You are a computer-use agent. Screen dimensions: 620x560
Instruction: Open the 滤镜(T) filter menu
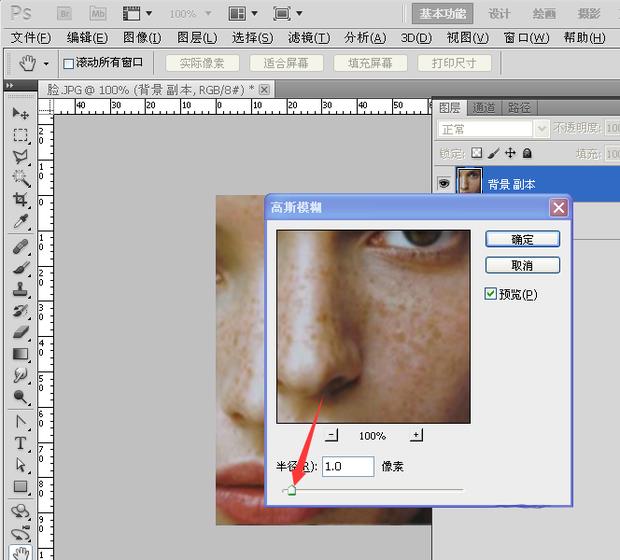tap(308, 38)
